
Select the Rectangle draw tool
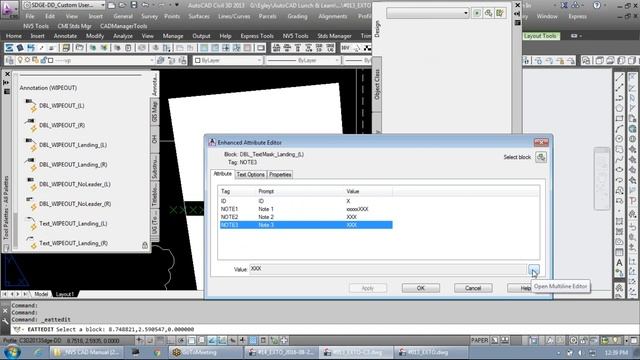pos(619,118)
